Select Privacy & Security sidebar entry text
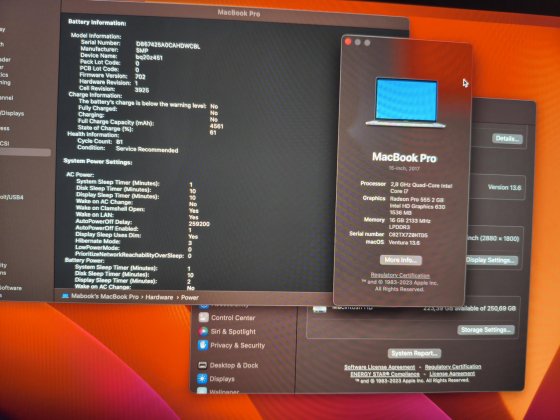This screenshot has width=560, height=420. click(238, 345)
